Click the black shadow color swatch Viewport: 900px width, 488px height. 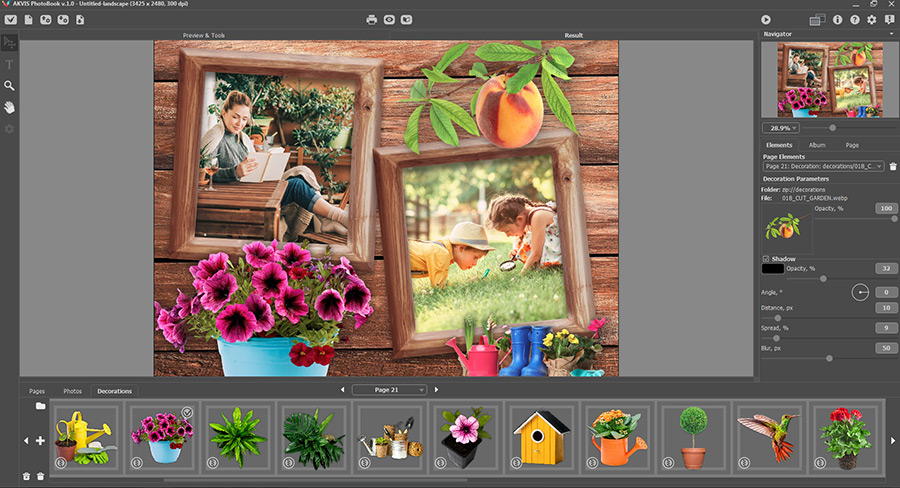point(773,269)
